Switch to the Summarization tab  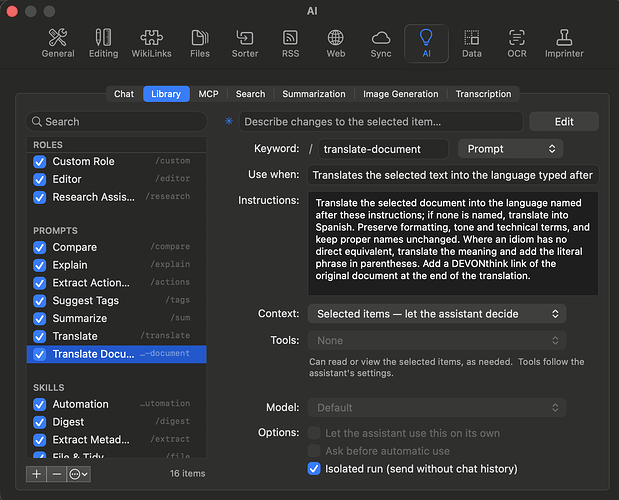pos(313,94)
